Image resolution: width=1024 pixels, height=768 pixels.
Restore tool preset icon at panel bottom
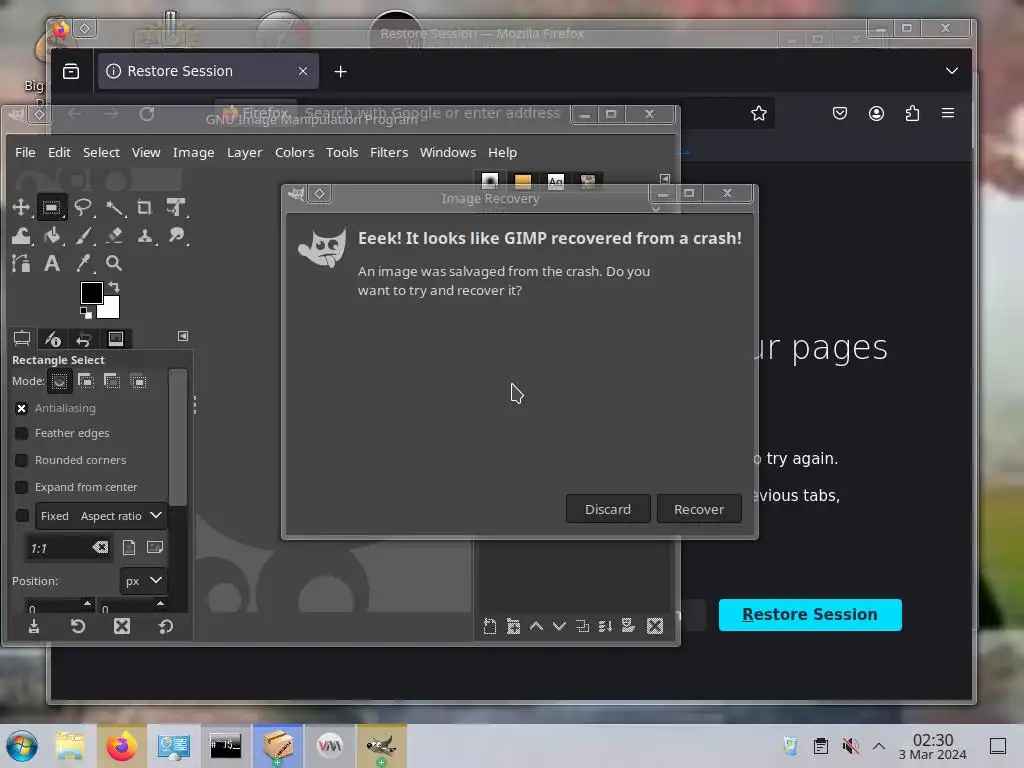pyautogui.click(x=78, y=627)
